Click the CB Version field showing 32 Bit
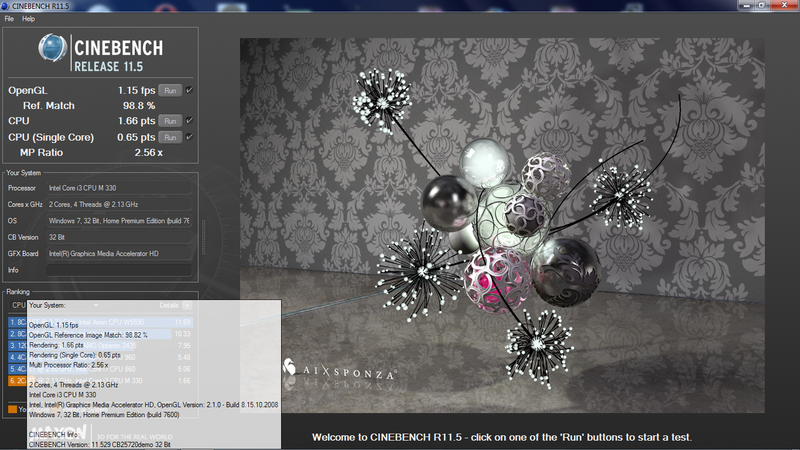800x450 pixels. 119,237
